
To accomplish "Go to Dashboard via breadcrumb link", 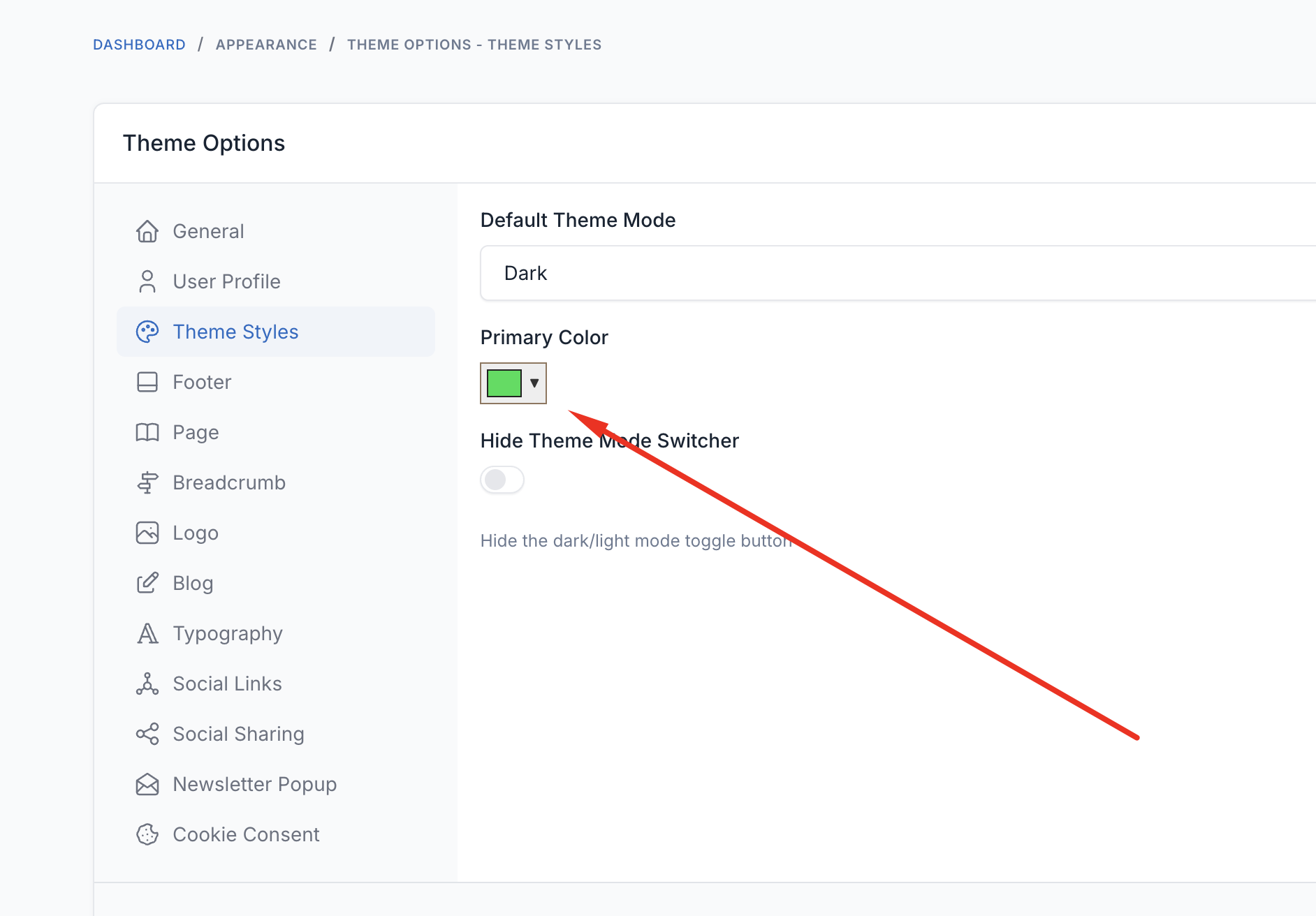I will coord(139,45).
